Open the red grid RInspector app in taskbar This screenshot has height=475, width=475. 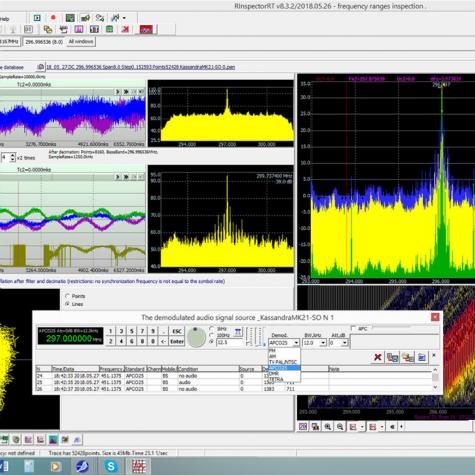tap(139, 466)
